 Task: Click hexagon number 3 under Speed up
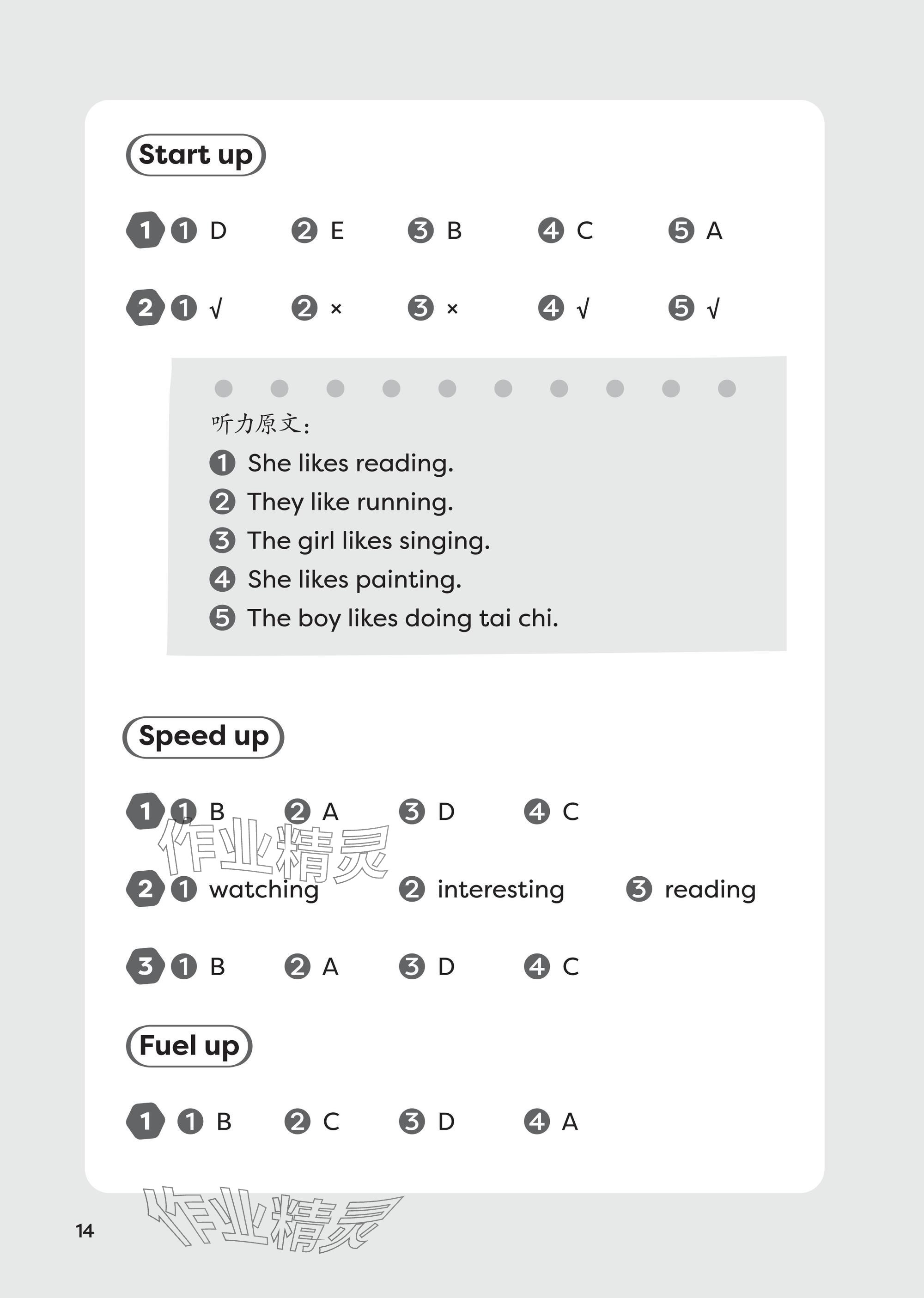tap(145, 966)
